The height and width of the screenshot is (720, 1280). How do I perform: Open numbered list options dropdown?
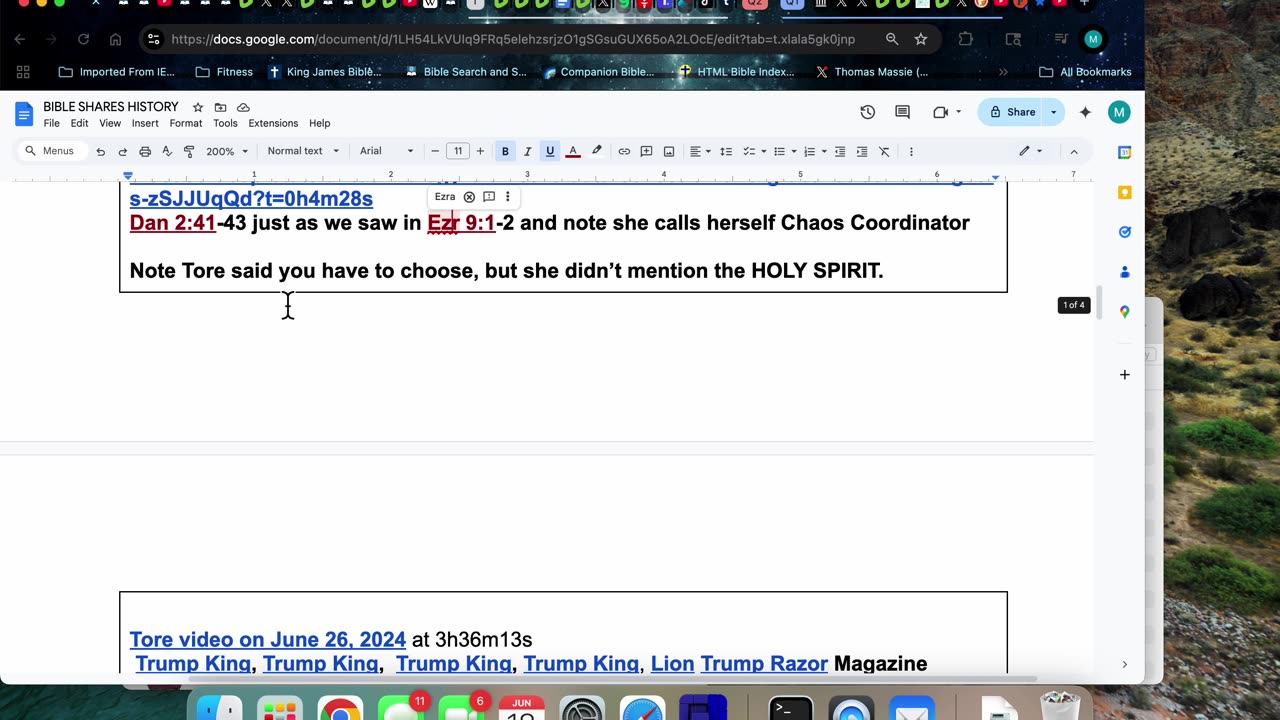click(x=814, y=151)
